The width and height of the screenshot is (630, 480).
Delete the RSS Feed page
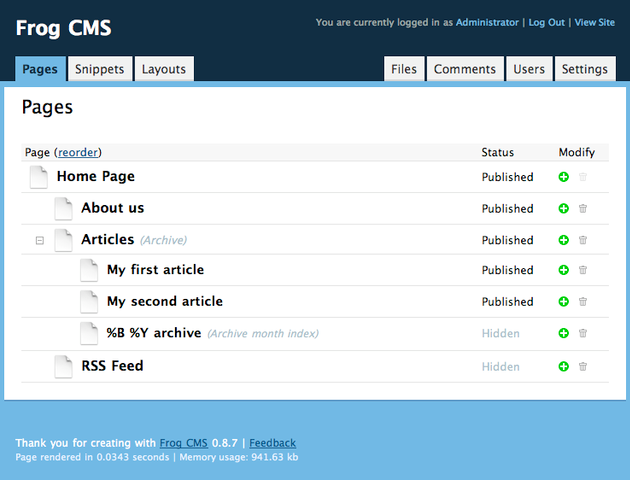[583, 366]
